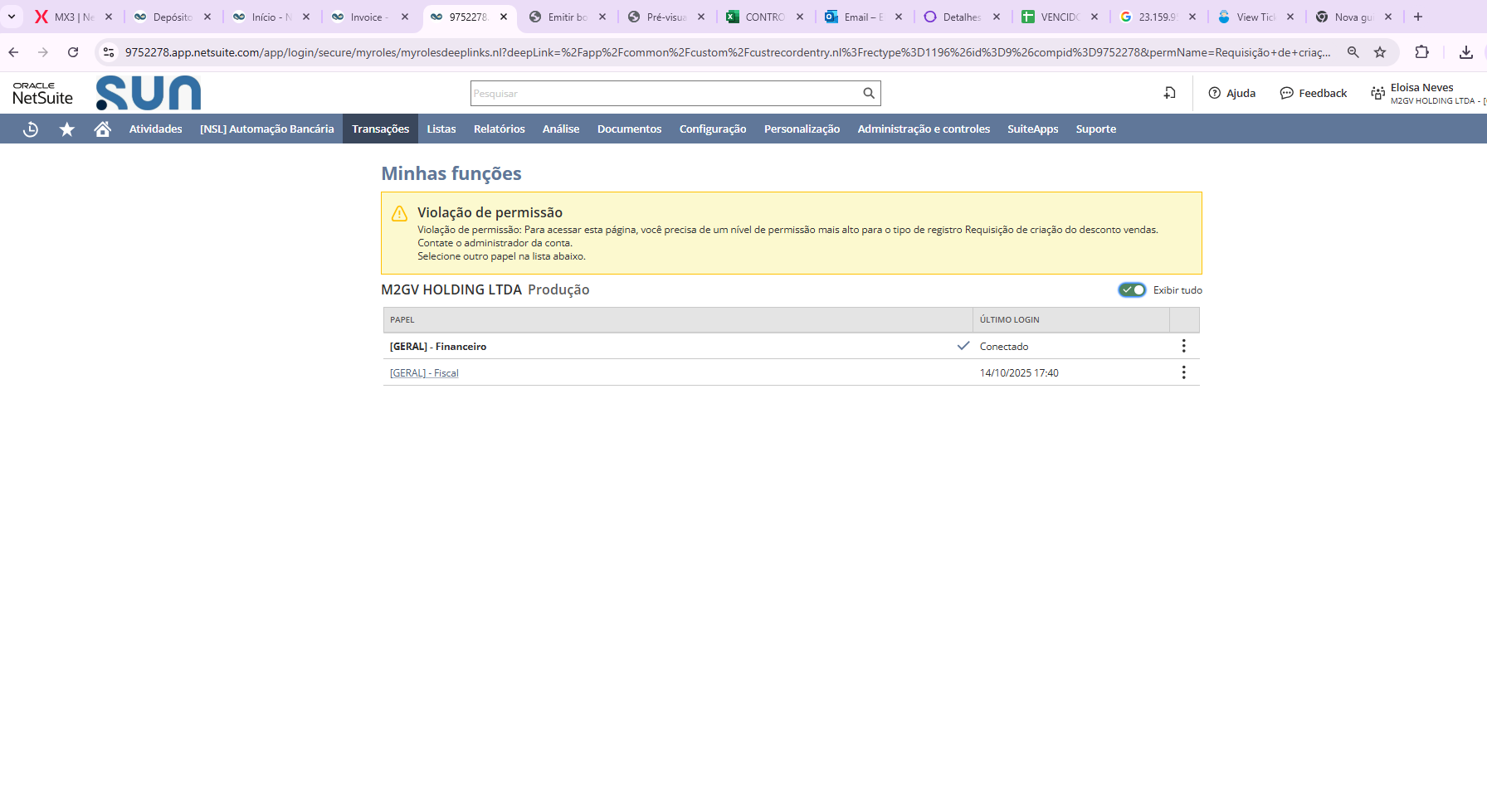Viewport: 1487px width, 812px height.
Task: Click into the Pesquisar search field
Action: click(x=664, y=94)
